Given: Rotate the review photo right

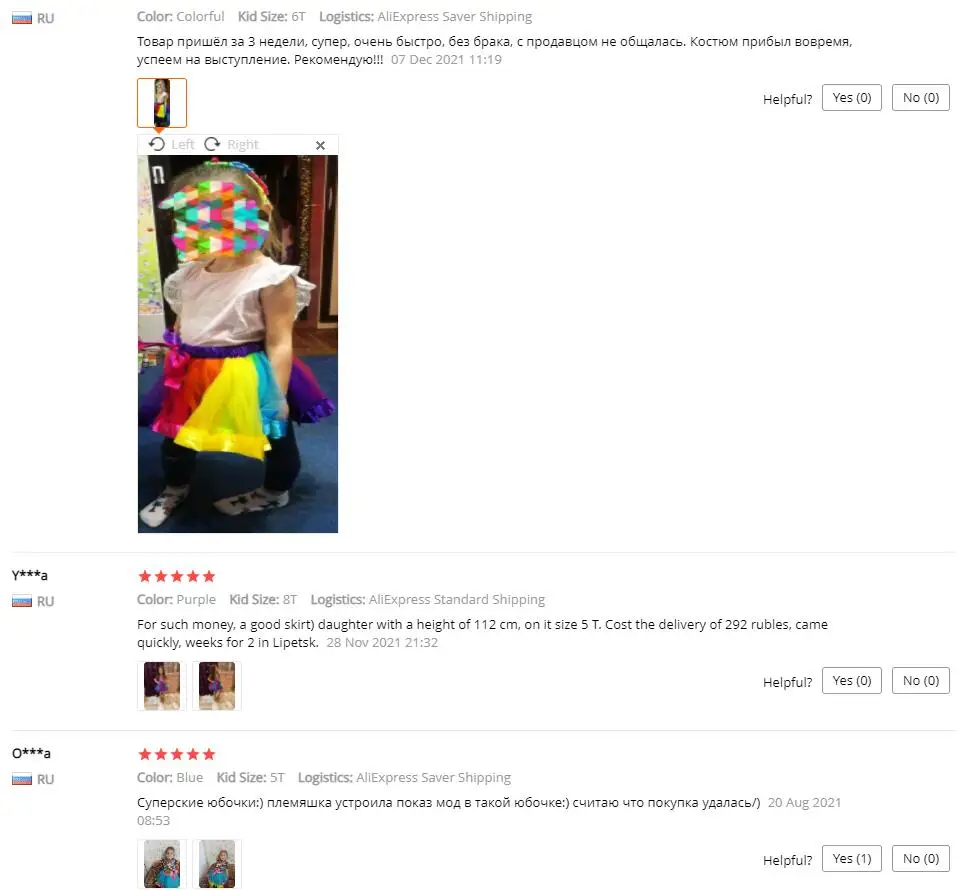Looking at the screenshot, I should pos(231,145).
